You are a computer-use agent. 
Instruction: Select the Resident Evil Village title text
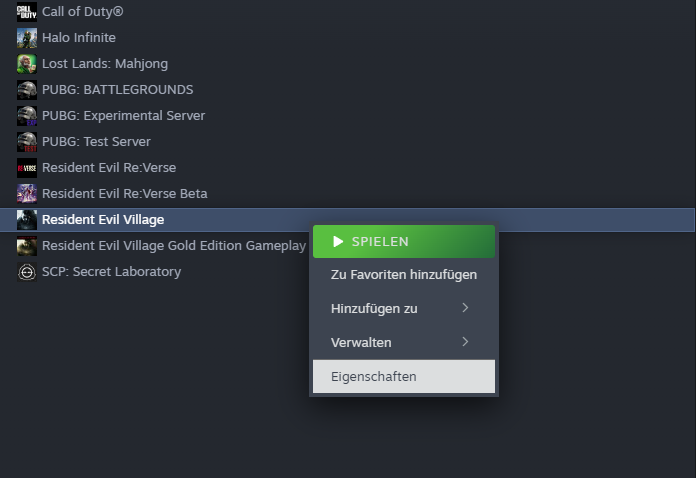point(103,220)
